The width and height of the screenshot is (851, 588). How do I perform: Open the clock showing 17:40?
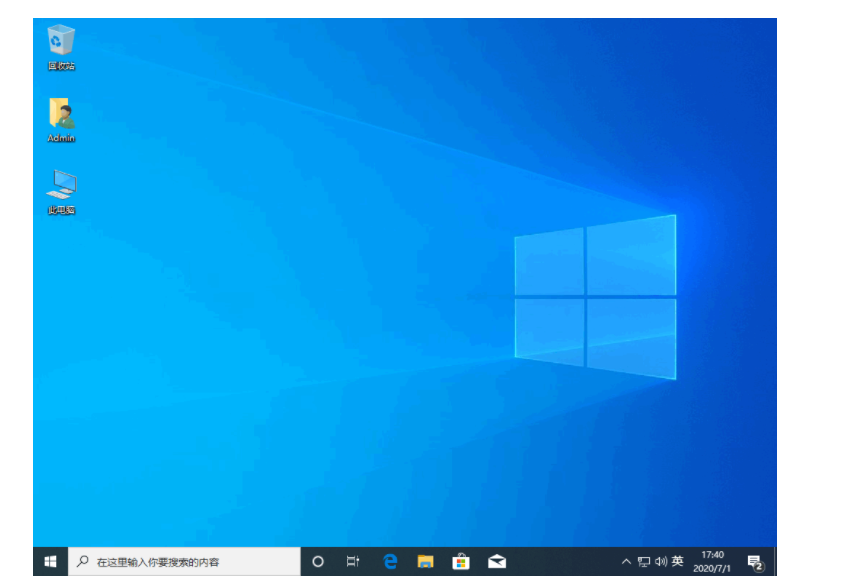click(x=712, y=561)
